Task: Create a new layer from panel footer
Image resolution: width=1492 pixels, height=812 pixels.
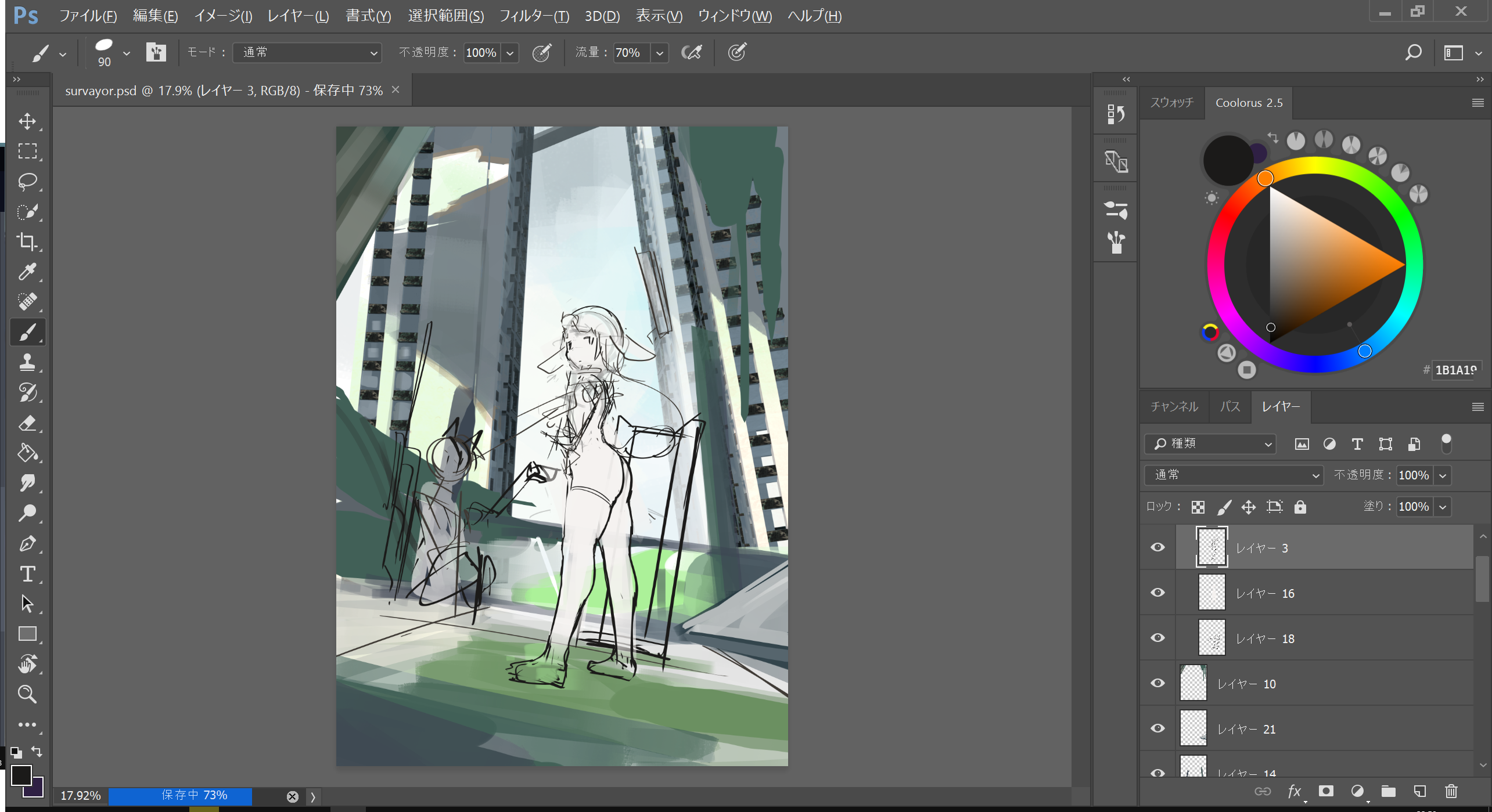Action: pos(1420,791)
